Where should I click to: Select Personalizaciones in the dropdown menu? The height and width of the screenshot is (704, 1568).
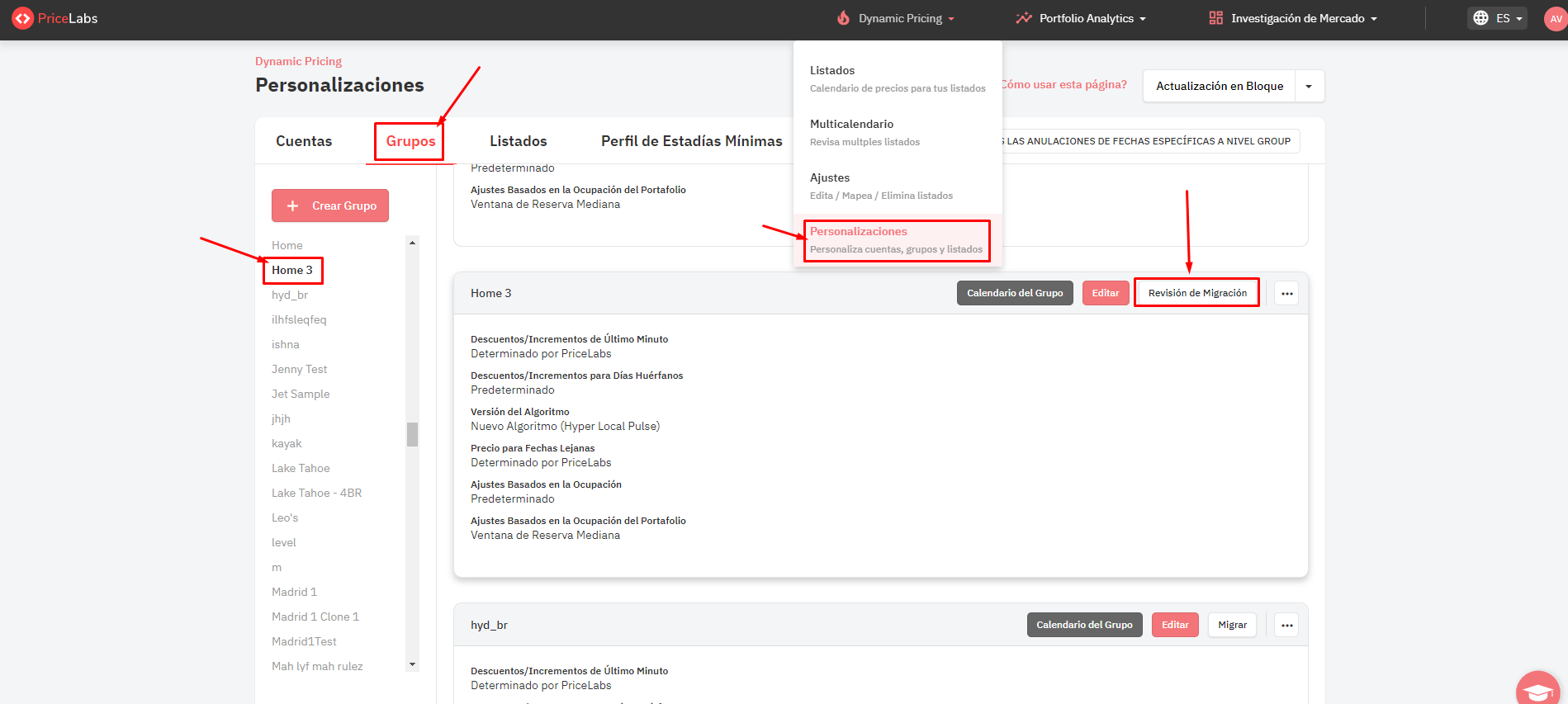click(x=898, y=240)
